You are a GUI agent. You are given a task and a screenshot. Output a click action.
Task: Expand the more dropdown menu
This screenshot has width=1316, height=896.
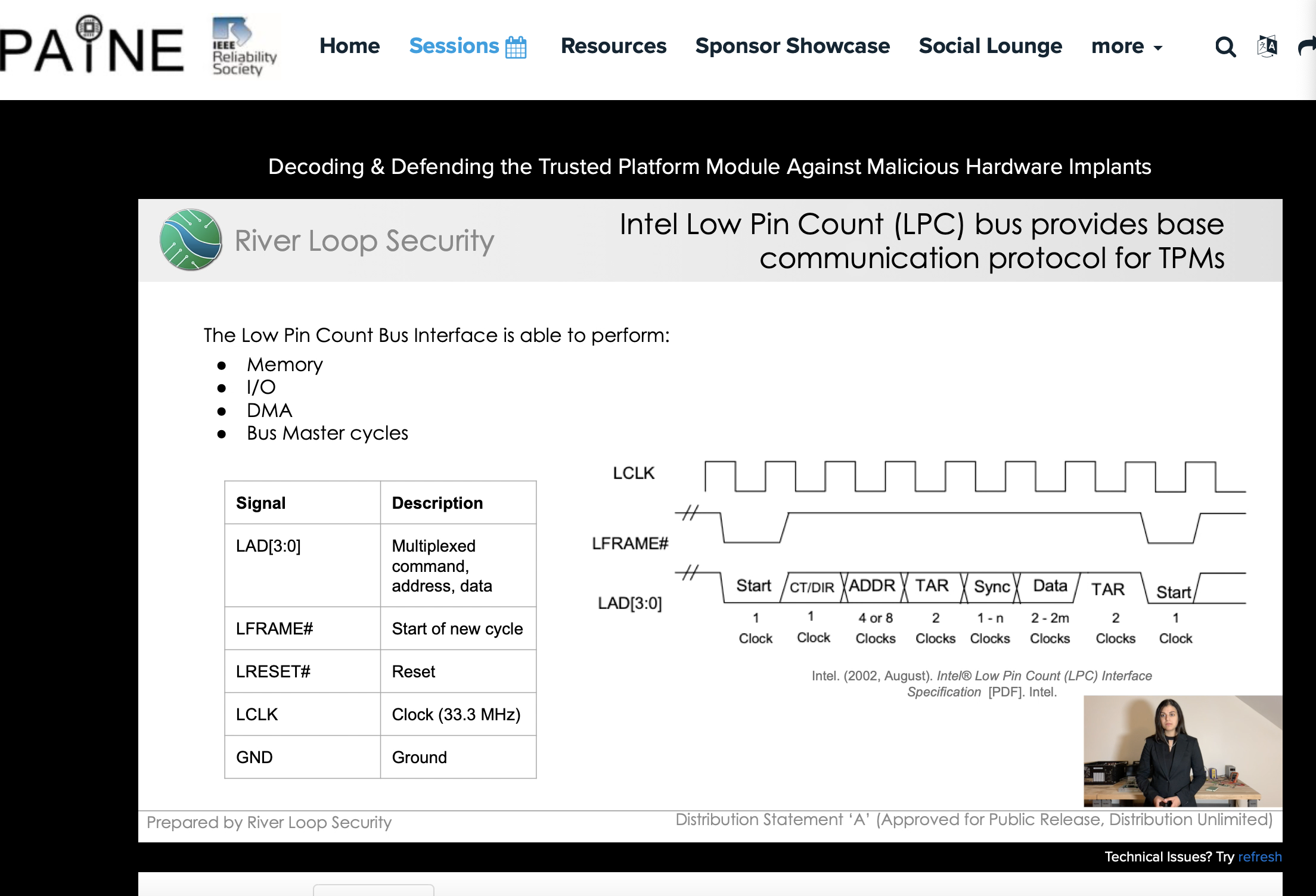click(x=1126, y=46)
